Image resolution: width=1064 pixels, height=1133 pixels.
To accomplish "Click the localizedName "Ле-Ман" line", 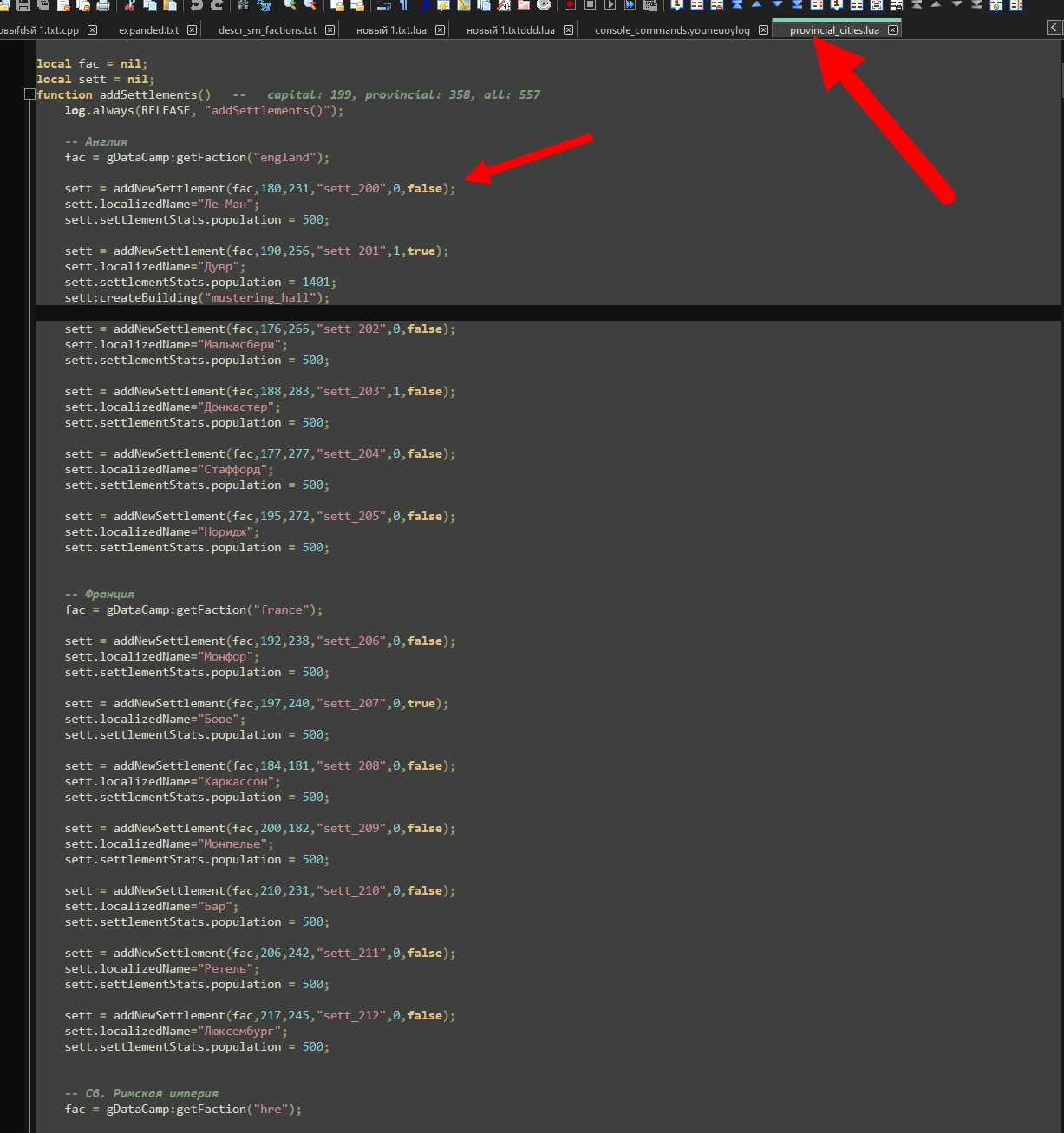I will (162, 205).
